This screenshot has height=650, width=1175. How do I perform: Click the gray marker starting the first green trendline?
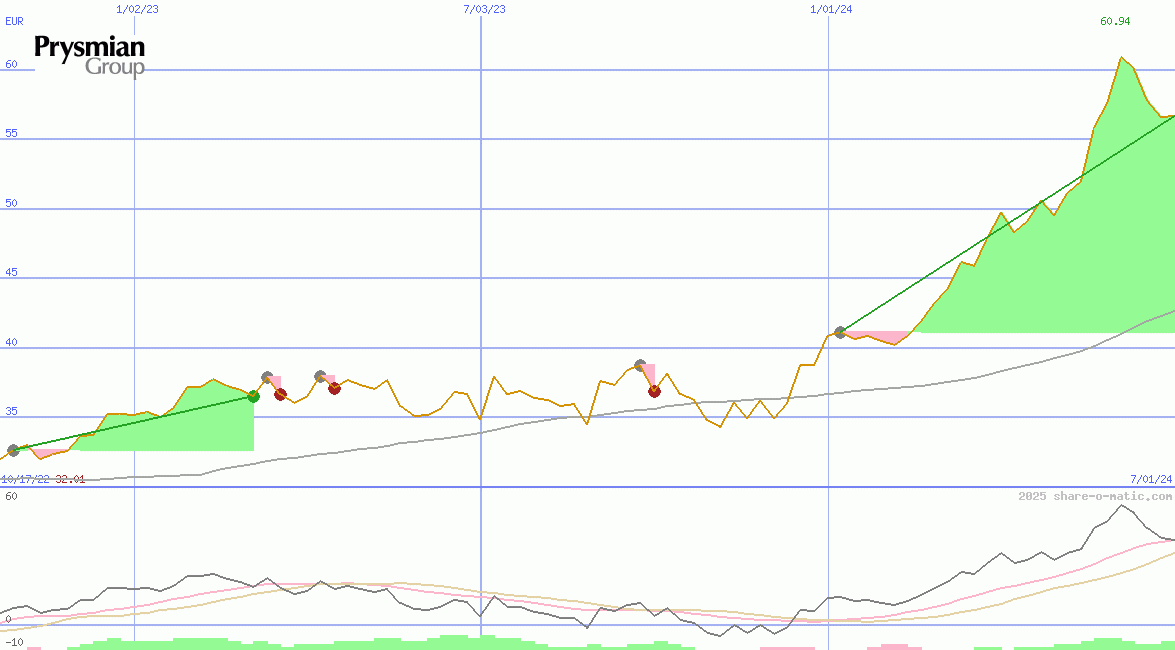click(13, 451)
